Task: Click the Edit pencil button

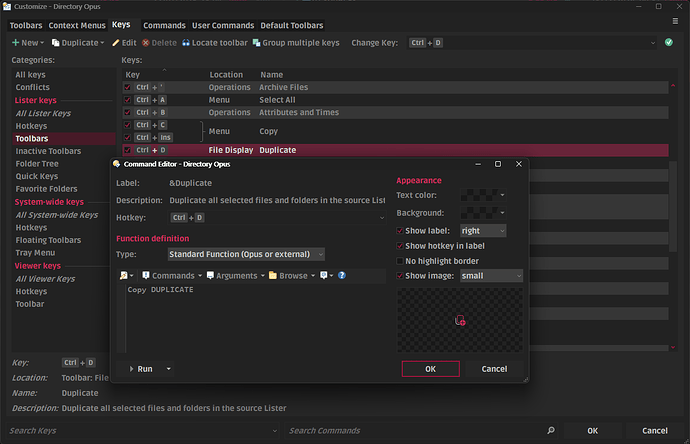Action: [x=125, y=43]
